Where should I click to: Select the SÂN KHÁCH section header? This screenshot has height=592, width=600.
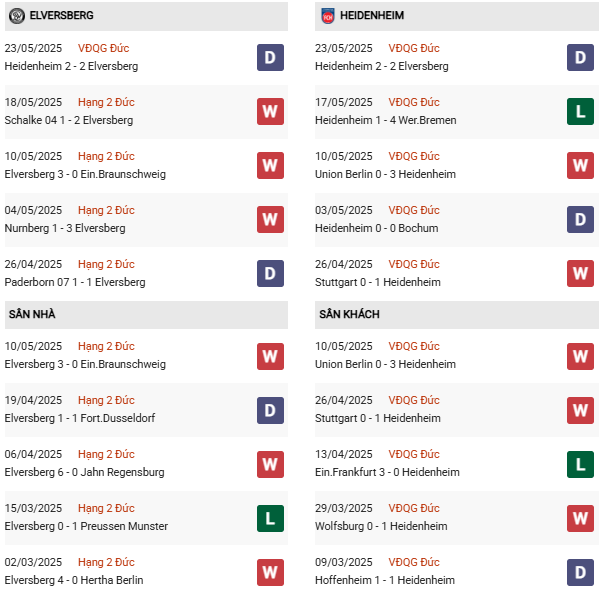pos(349,314)
